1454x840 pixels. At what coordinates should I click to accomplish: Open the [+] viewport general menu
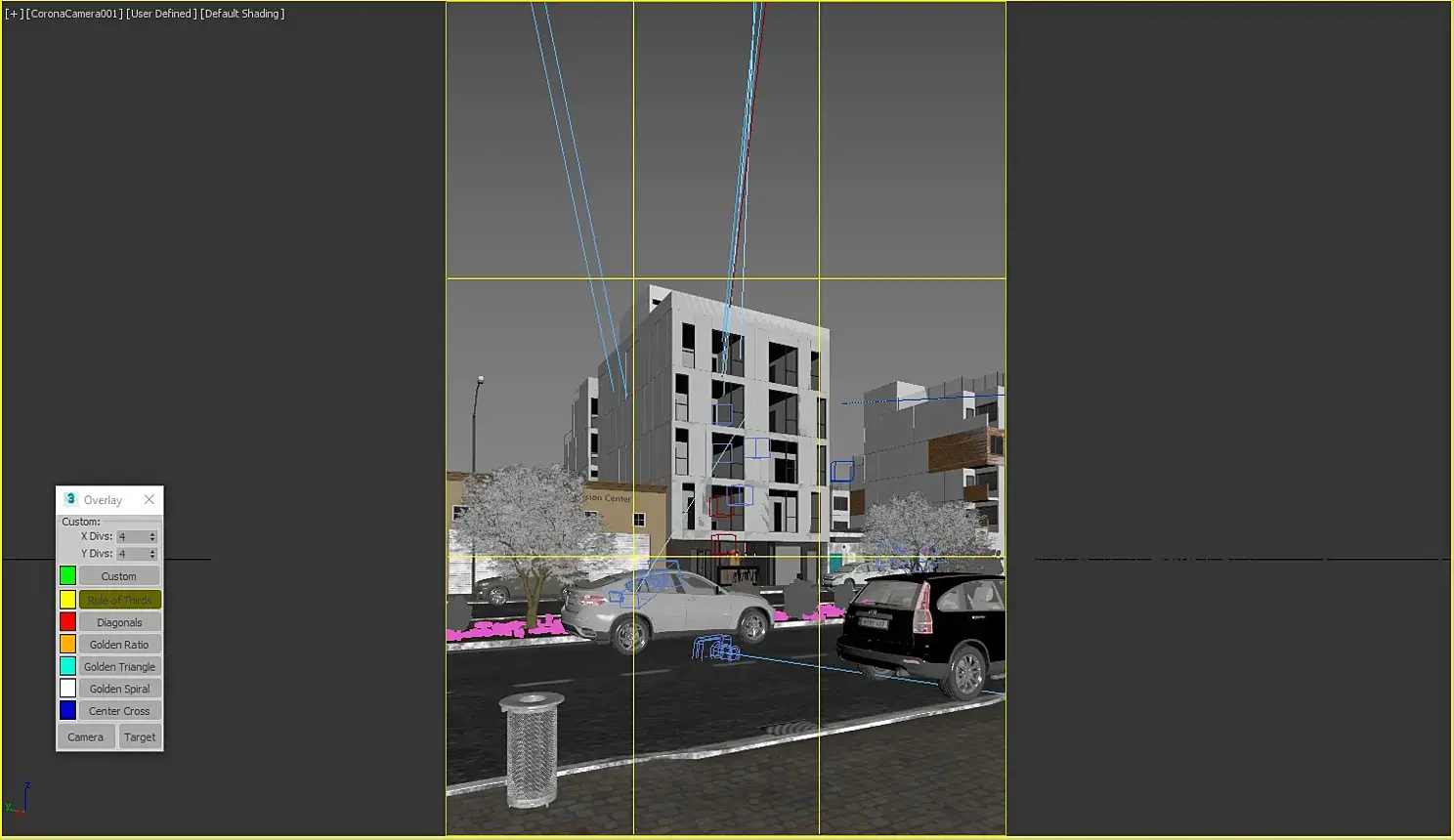click(x=14, y=14)
